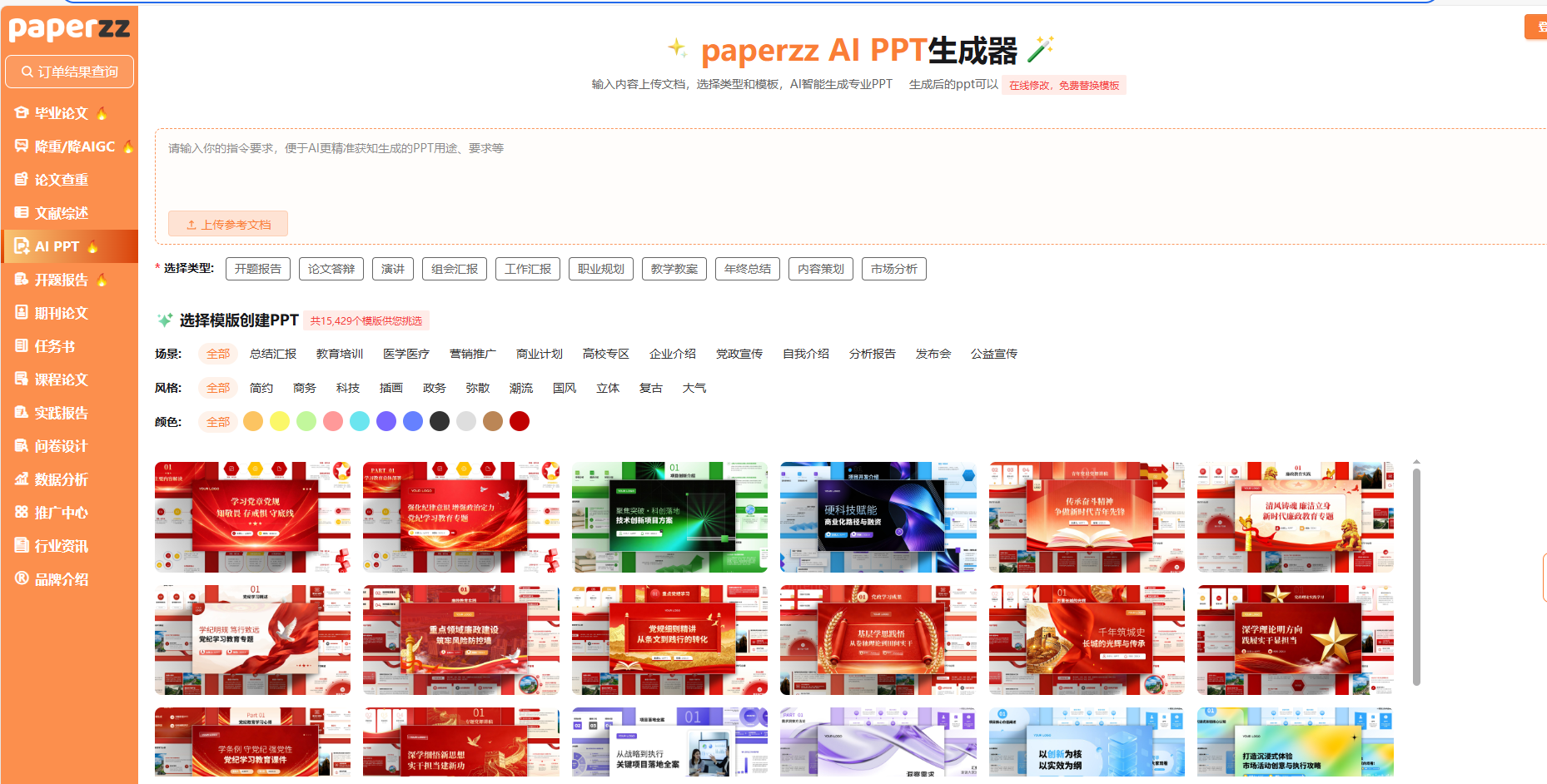Viewport: 1547px width, 784px height.
Task: Pick the 年终总结 type option
Action: click(747, 269)
